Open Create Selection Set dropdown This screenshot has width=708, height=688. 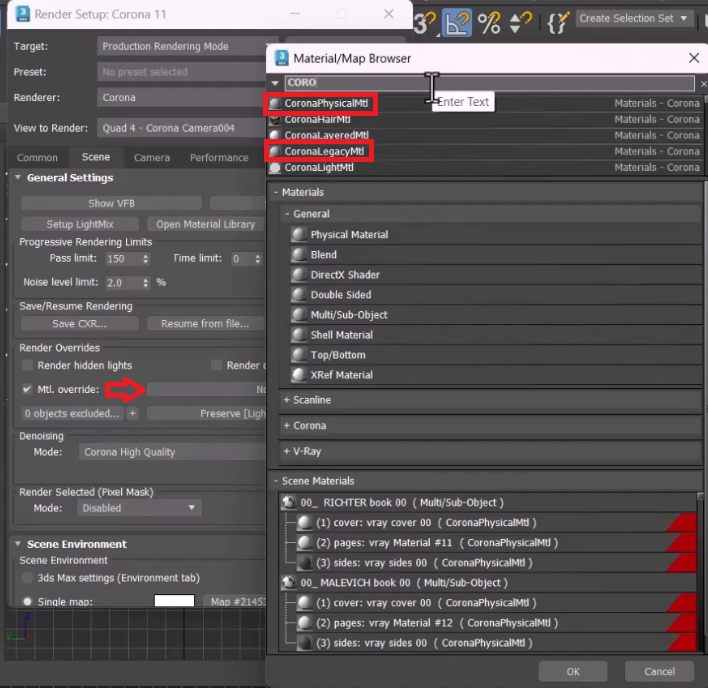[634, 19]
